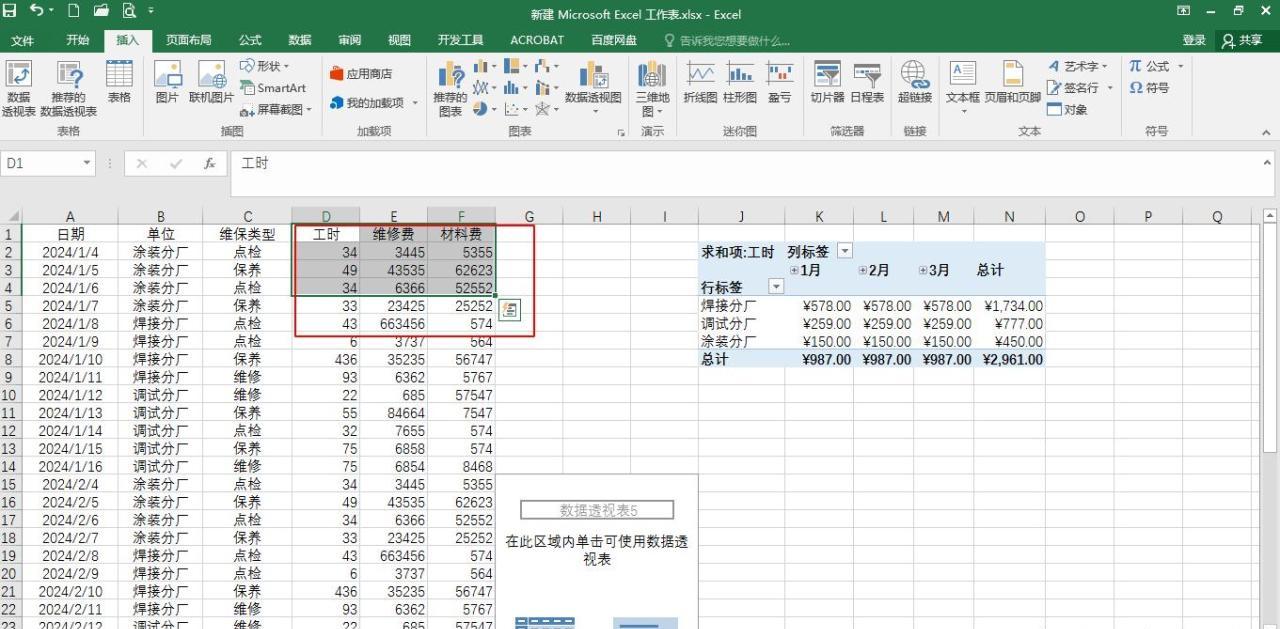Click the Print Preview icon in quick access
1280x629 pixels.
click(x=129, y=11)
